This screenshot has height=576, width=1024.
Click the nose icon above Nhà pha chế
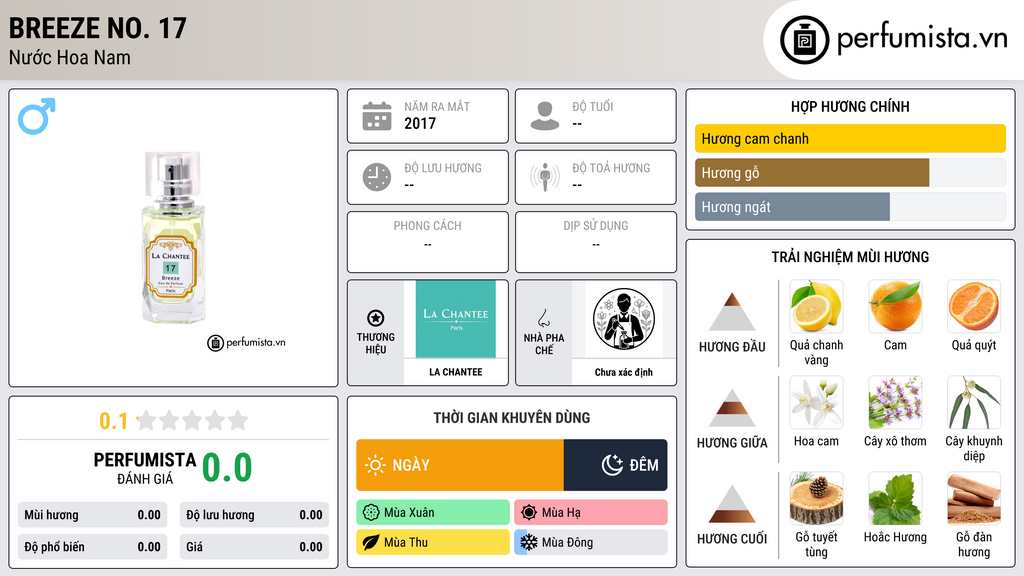tap(543, 319)
